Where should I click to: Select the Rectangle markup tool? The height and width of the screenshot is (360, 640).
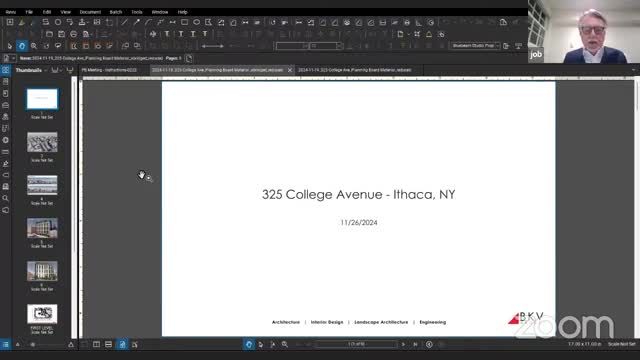click(184, 22)
